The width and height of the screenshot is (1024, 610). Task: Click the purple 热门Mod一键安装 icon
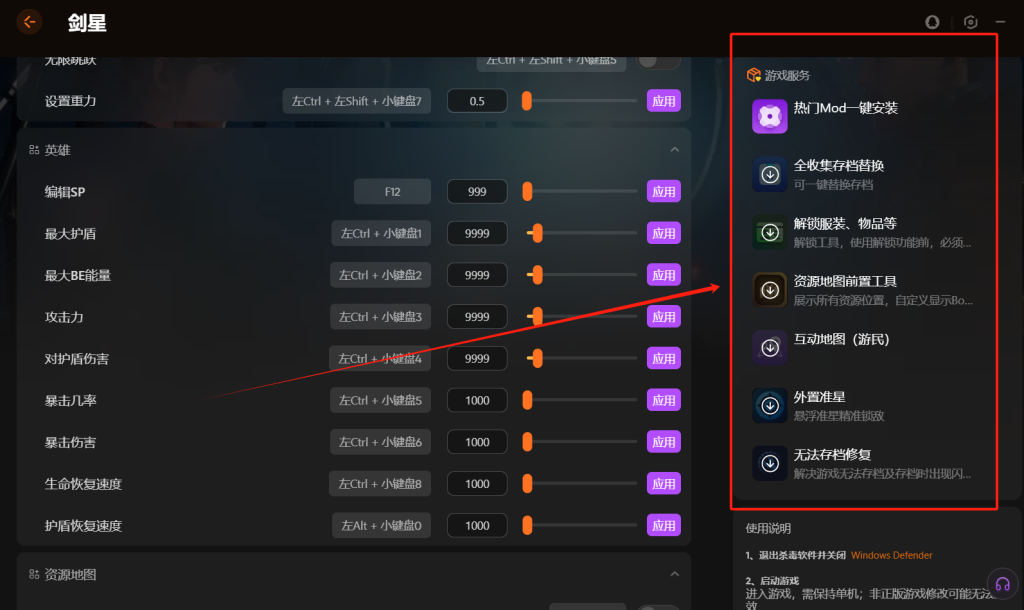[x=769, y=116]
